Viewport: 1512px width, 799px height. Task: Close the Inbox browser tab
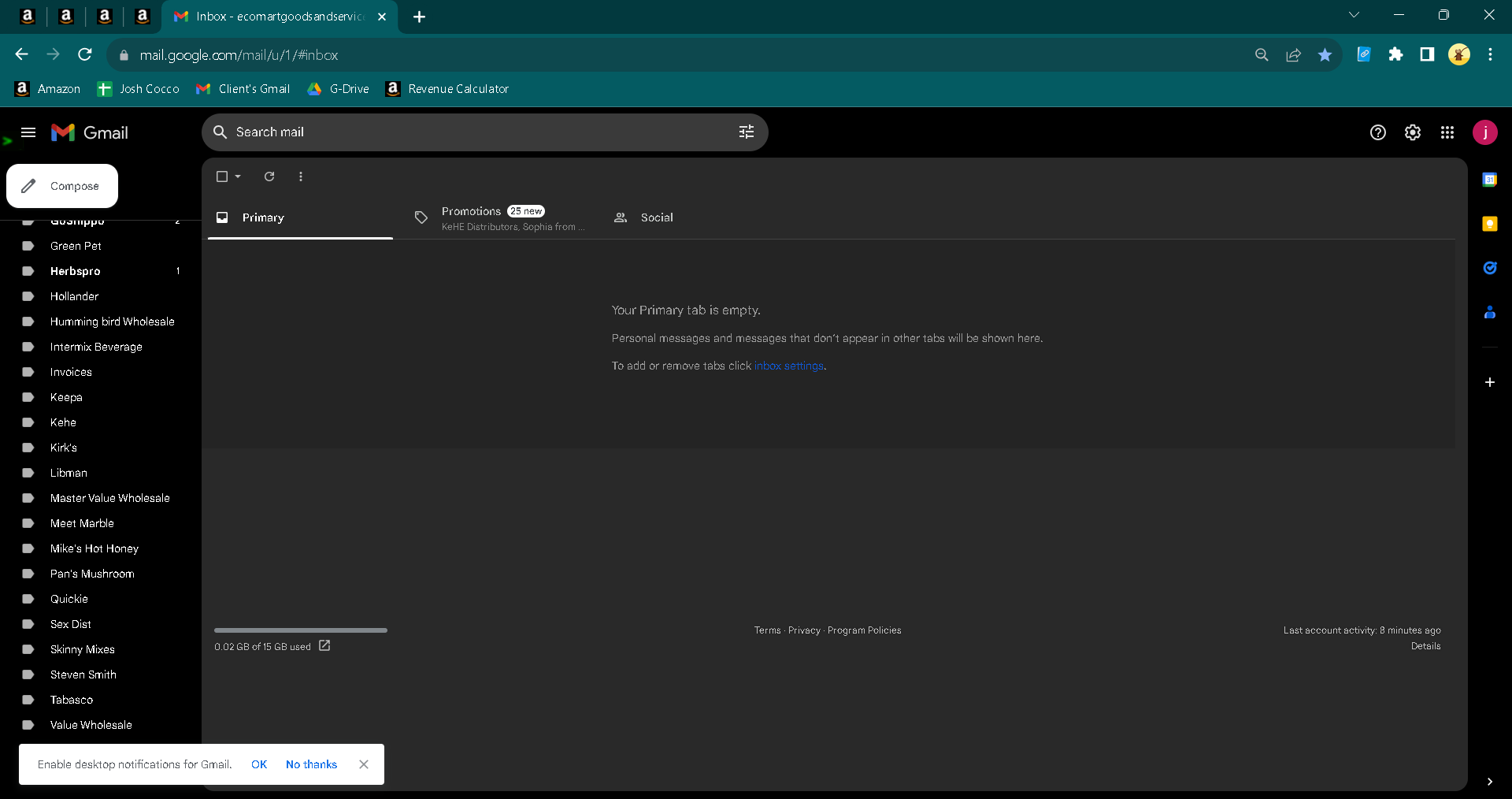coord(382,17)
